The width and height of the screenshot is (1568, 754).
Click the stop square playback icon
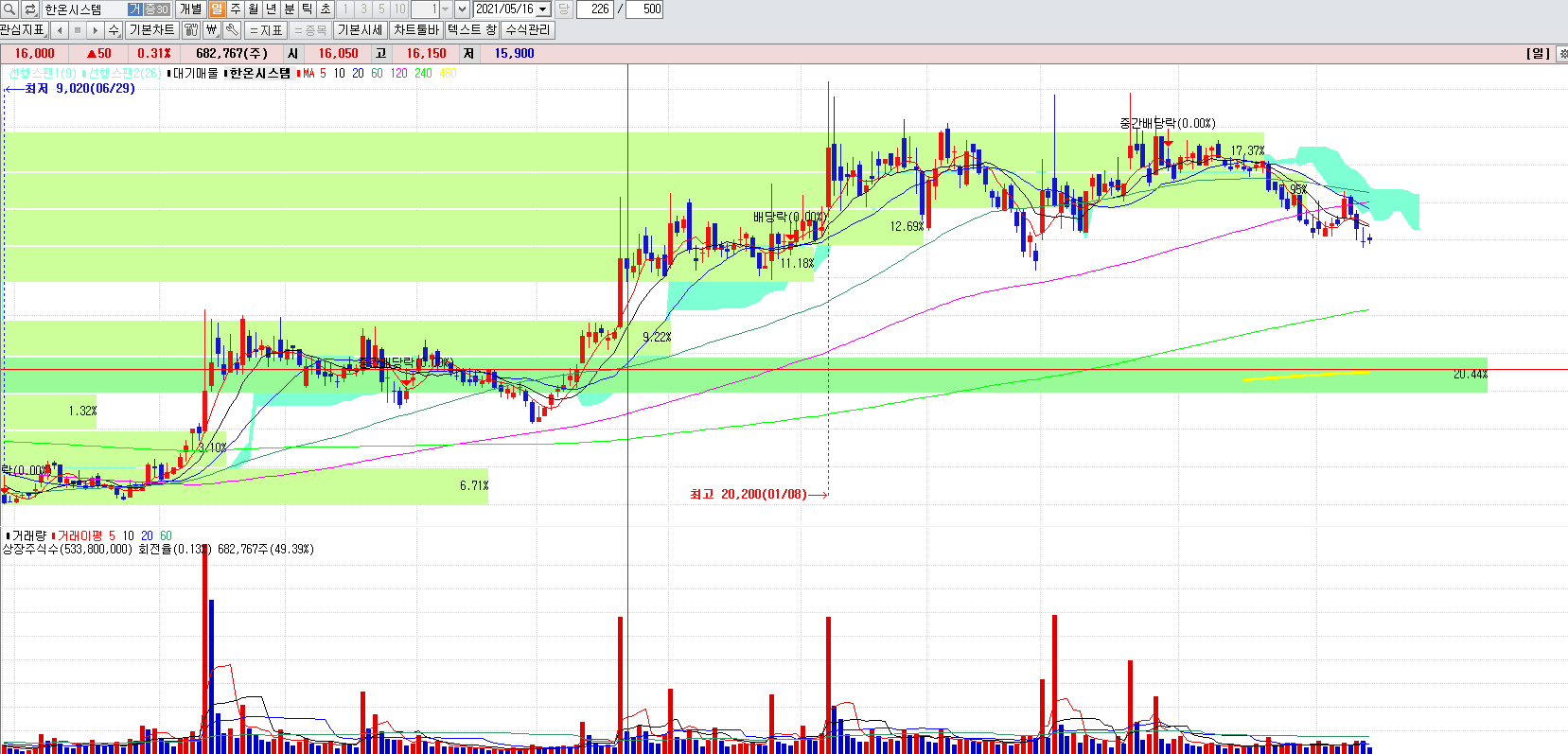(x=78, y=30)
